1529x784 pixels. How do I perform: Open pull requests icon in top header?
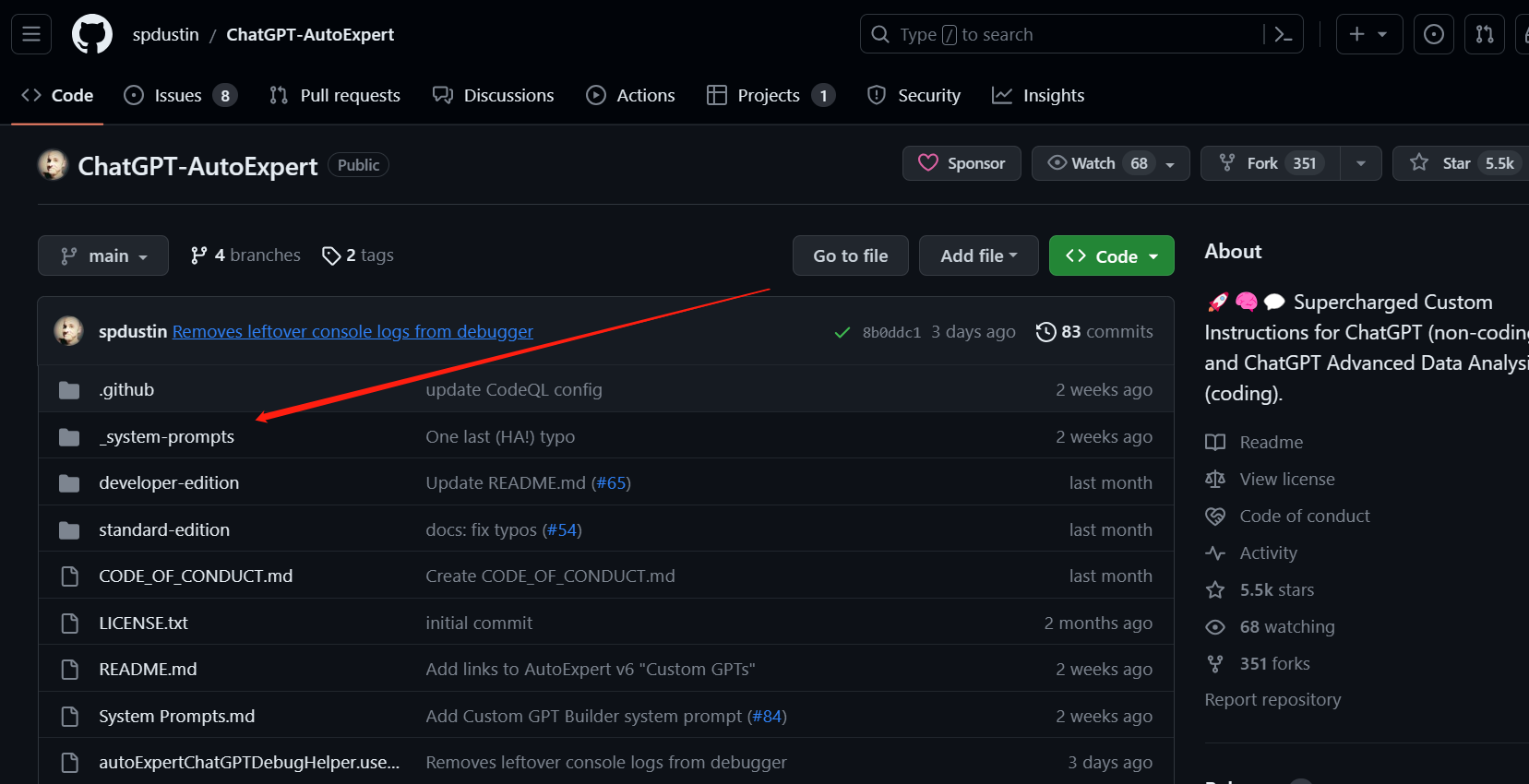point(1485,34)
